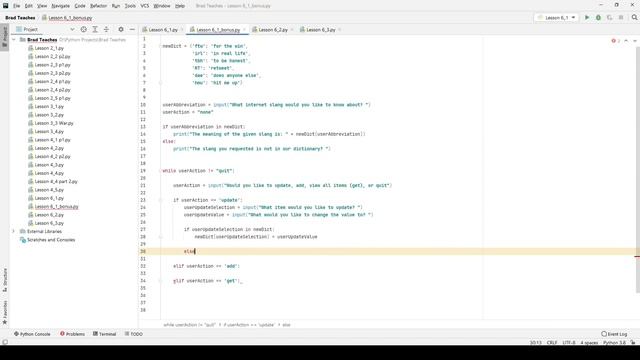The image size is (640, 360).
Task: Open Project panel settings gear
Action: point(121,29)
